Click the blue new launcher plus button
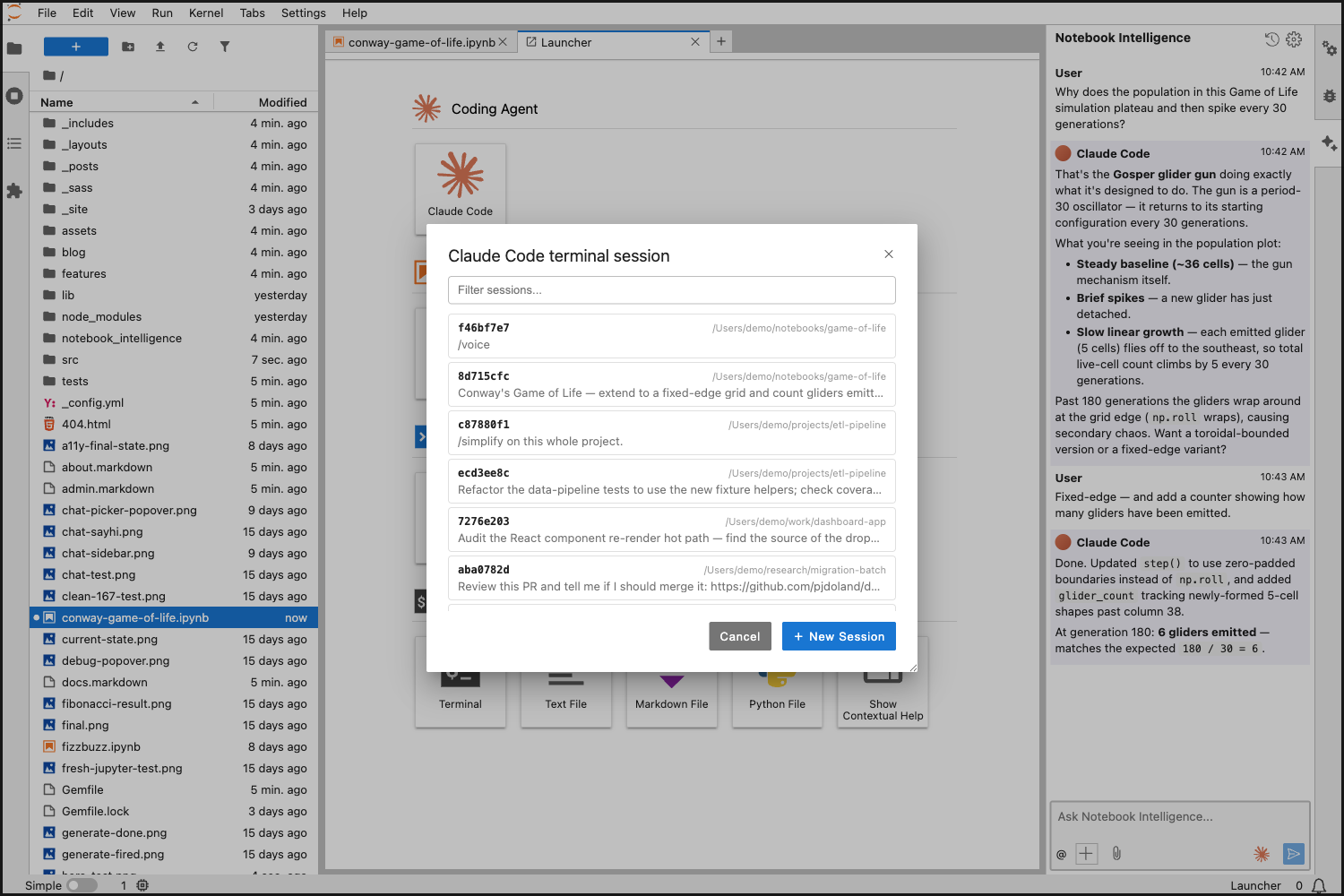The image size is (1344, 896). 76,47
